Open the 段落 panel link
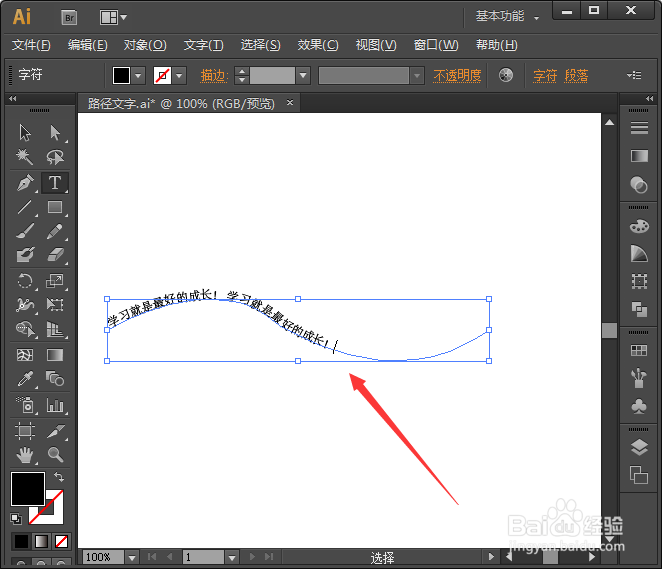The height and width of the screenshot is (569, 662). click(576, 76)
